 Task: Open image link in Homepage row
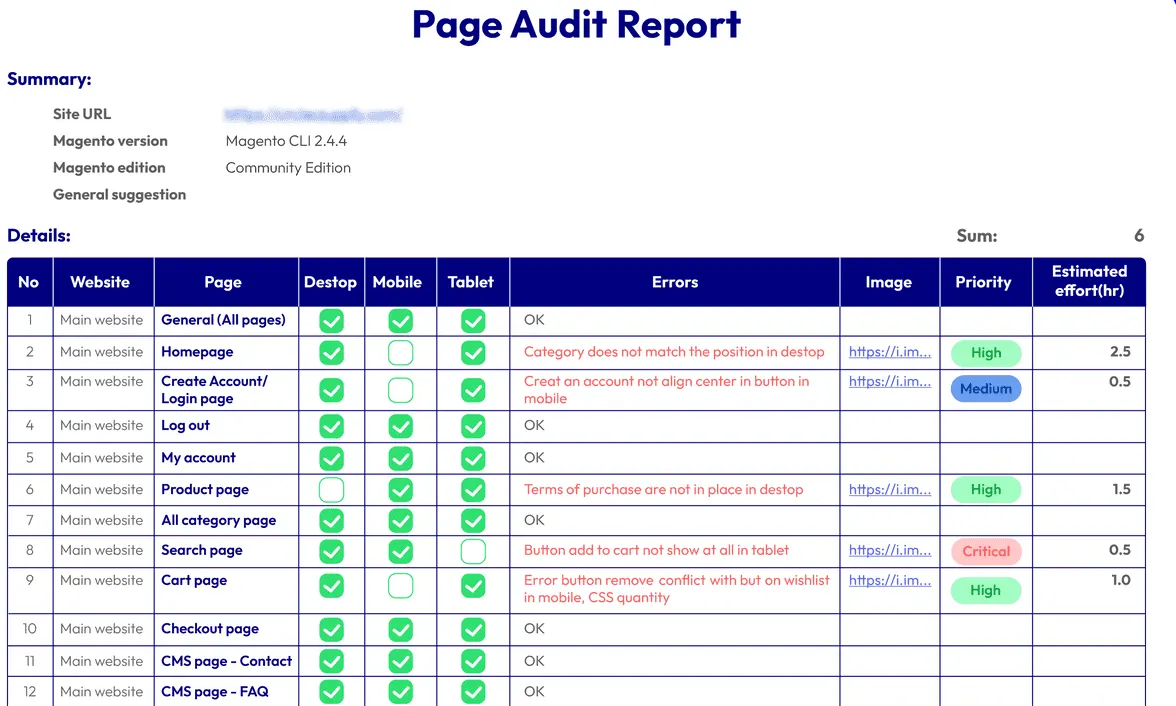pos(890,352)
